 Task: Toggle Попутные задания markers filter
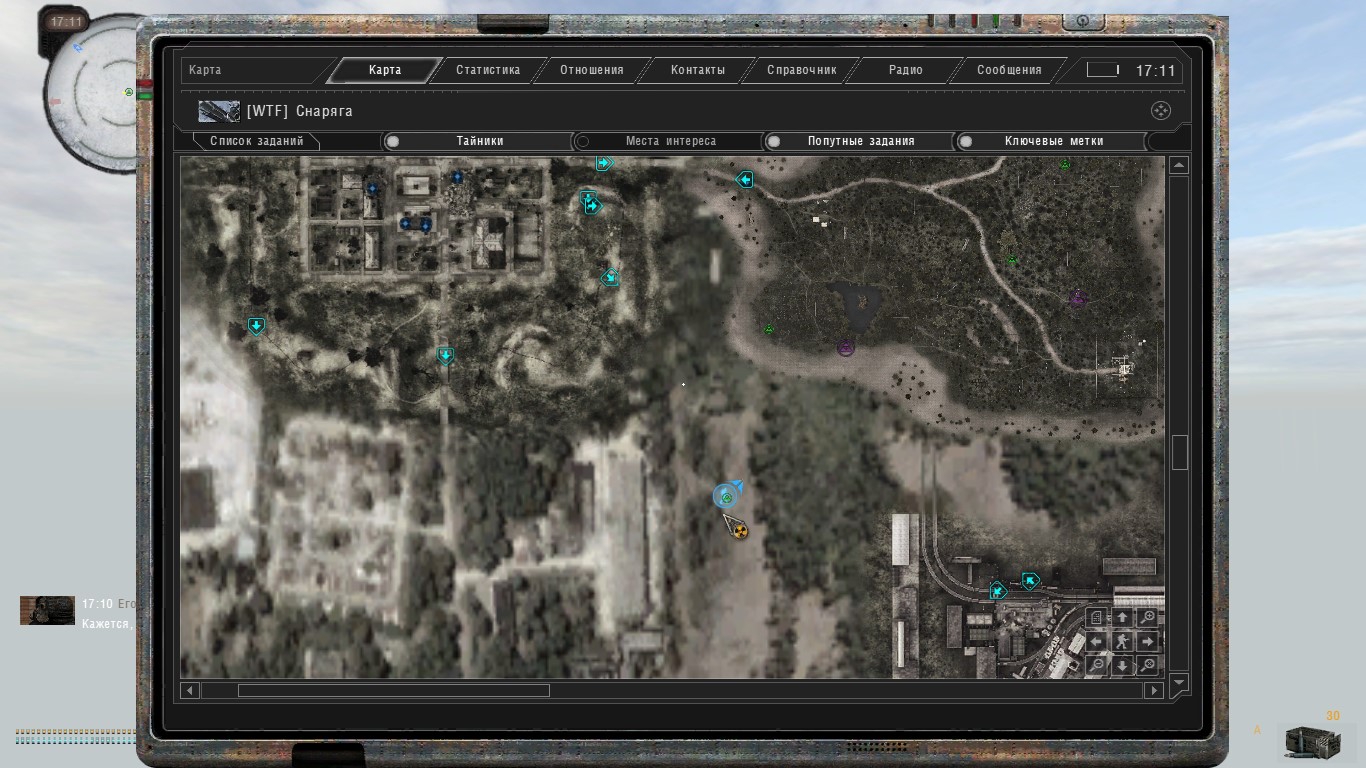(x=860, y=141)
